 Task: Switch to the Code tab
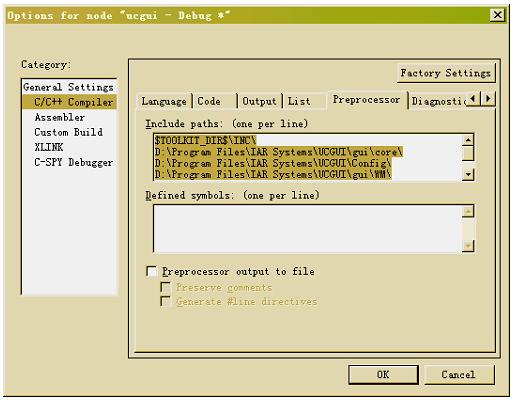tap(215, 101)
